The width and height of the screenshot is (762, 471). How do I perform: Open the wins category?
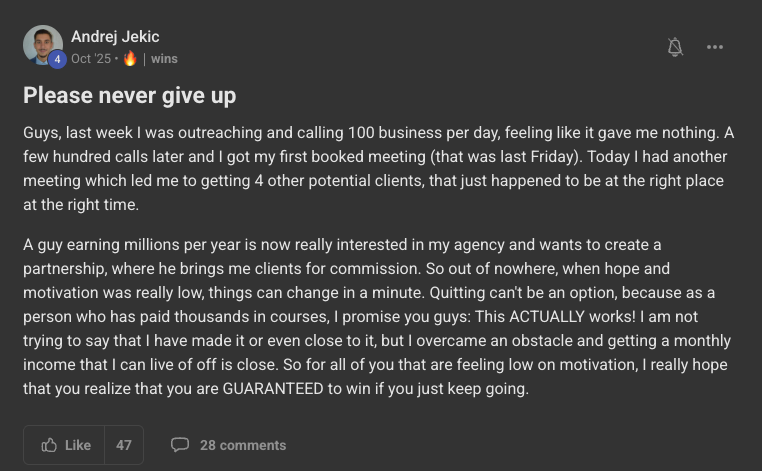coord(164,59)
